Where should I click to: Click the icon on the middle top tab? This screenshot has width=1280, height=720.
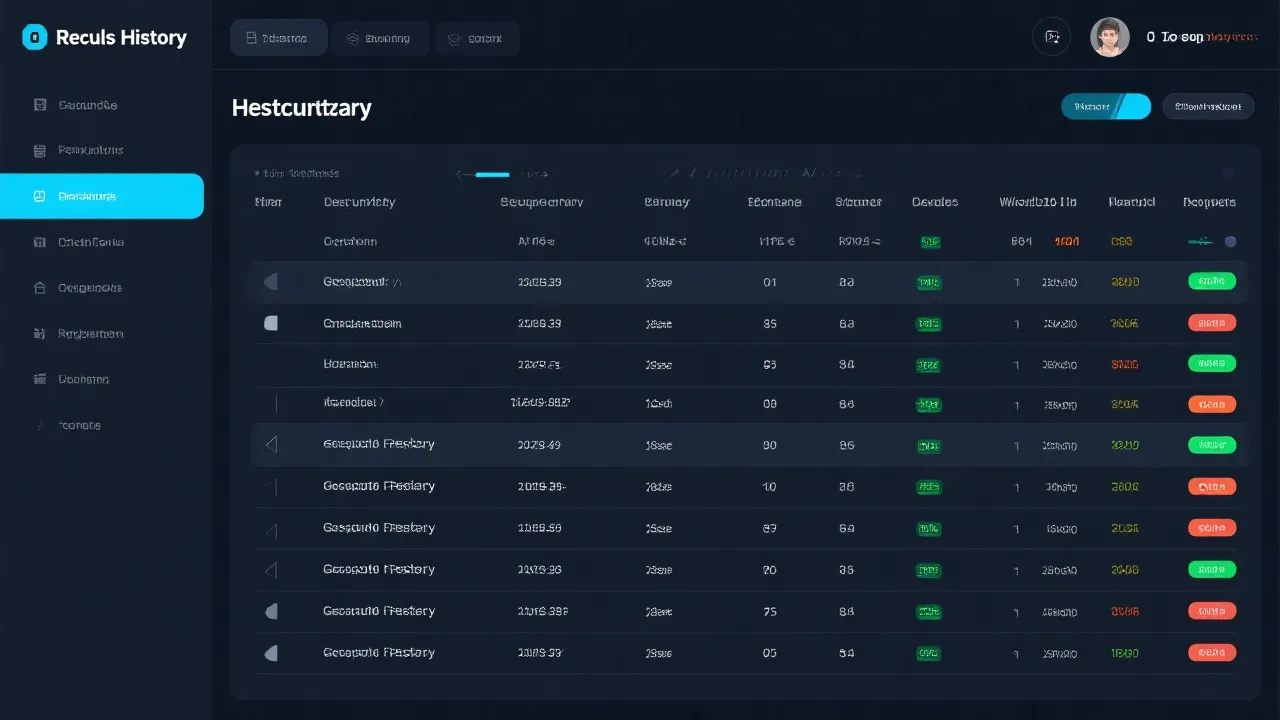tap(352, 39)
